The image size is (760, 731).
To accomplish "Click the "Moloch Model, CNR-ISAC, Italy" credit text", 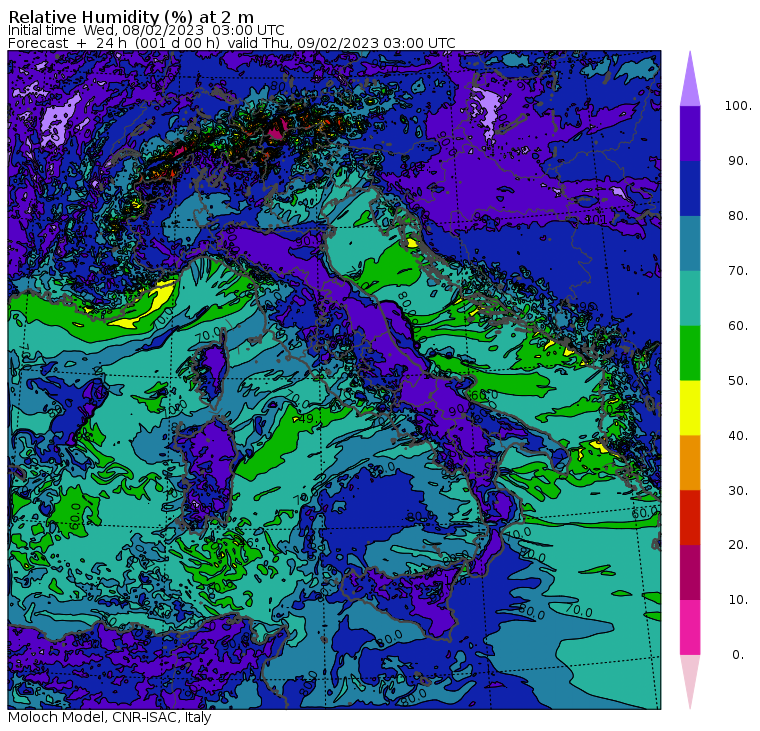I will (x=110, y=717).
